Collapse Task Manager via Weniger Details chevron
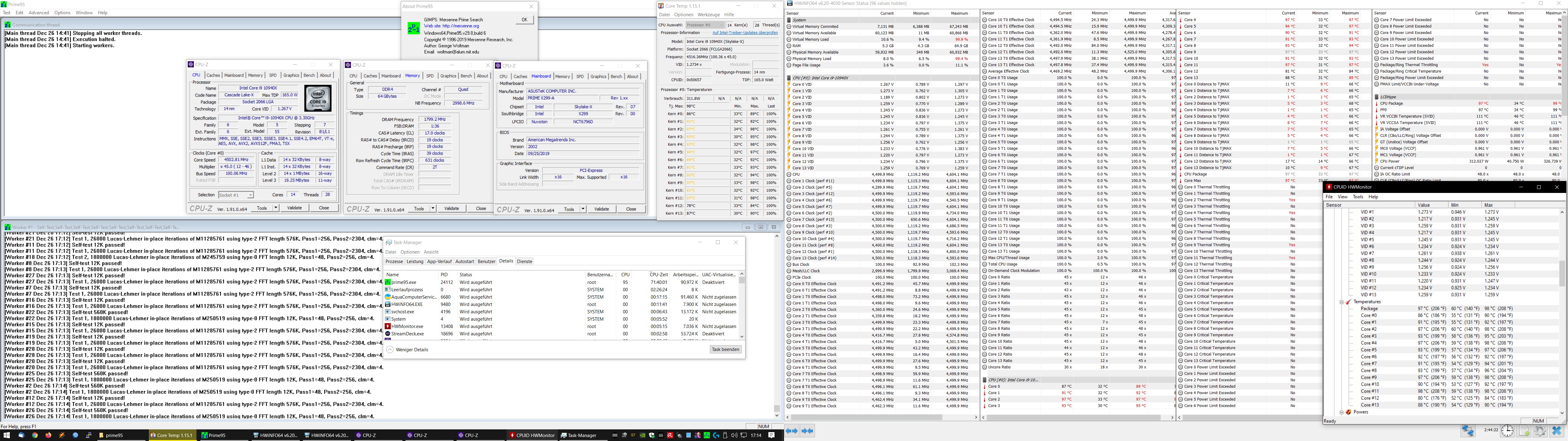 tap(390, 350)
